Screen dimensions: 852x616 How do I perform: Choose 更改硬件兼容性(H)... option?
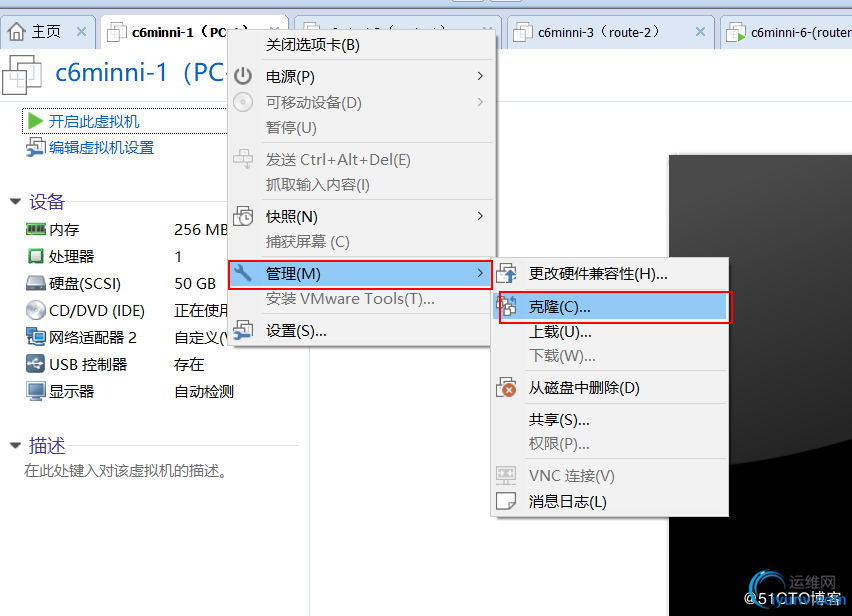(610, 273)
